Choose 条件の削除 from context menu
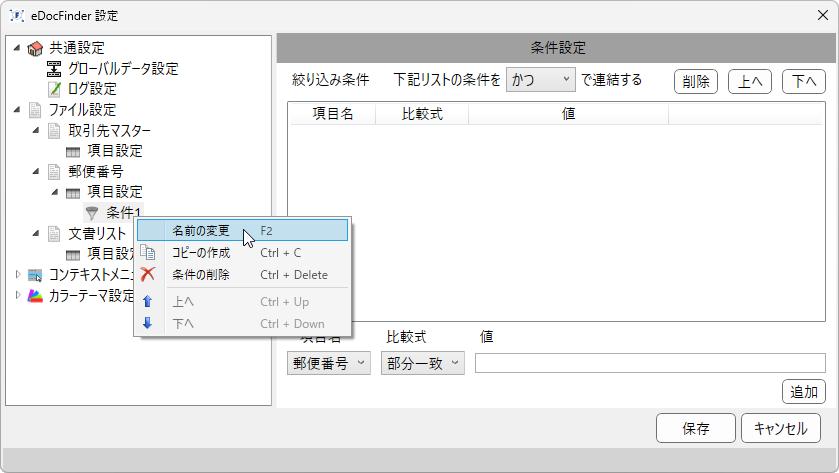Screen dimensions: 839x473 coord(242,274)
